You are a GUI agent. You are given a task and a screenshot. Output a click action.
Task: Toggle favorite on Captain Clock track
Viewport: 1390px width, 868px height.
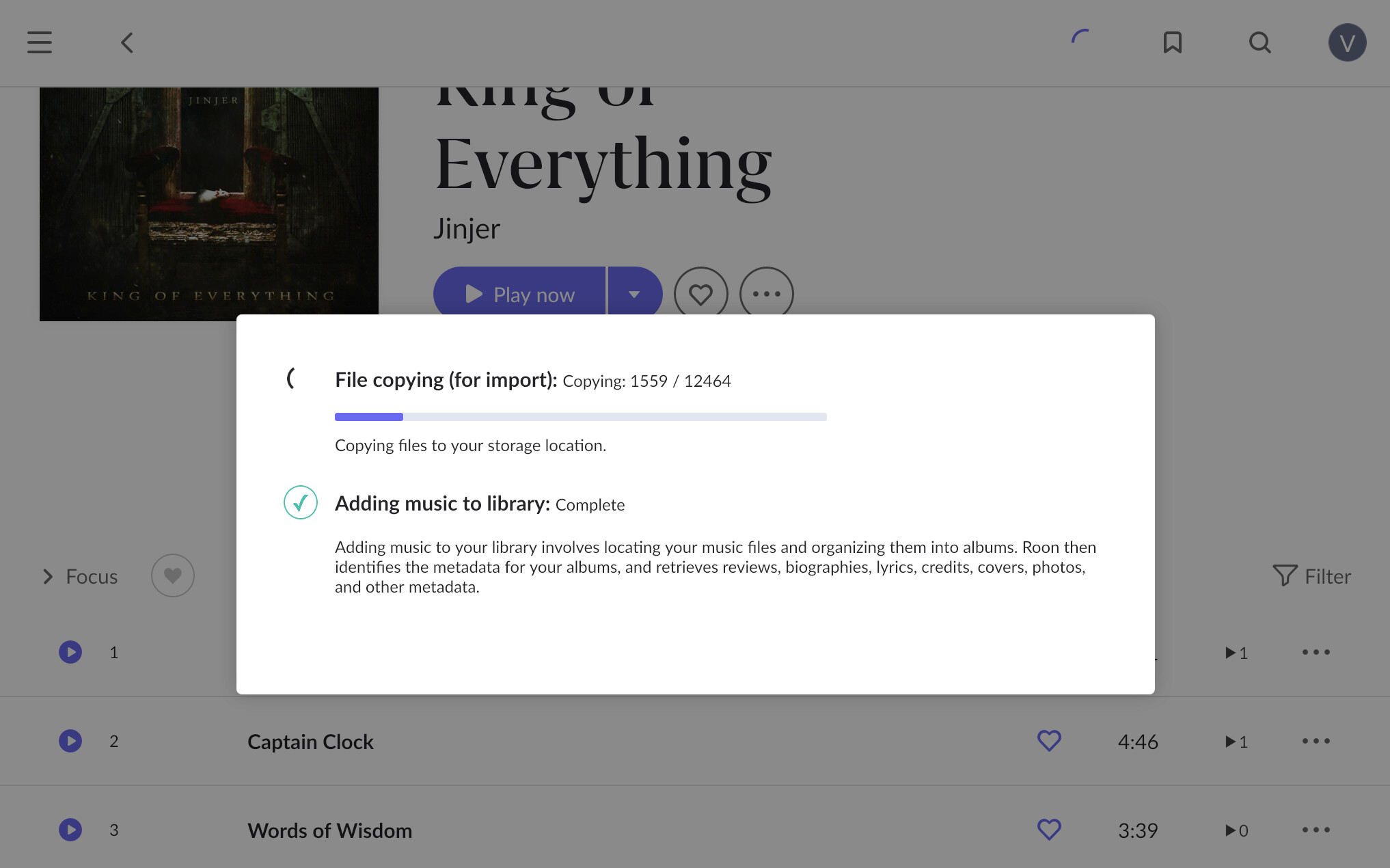coord(1049,741)
